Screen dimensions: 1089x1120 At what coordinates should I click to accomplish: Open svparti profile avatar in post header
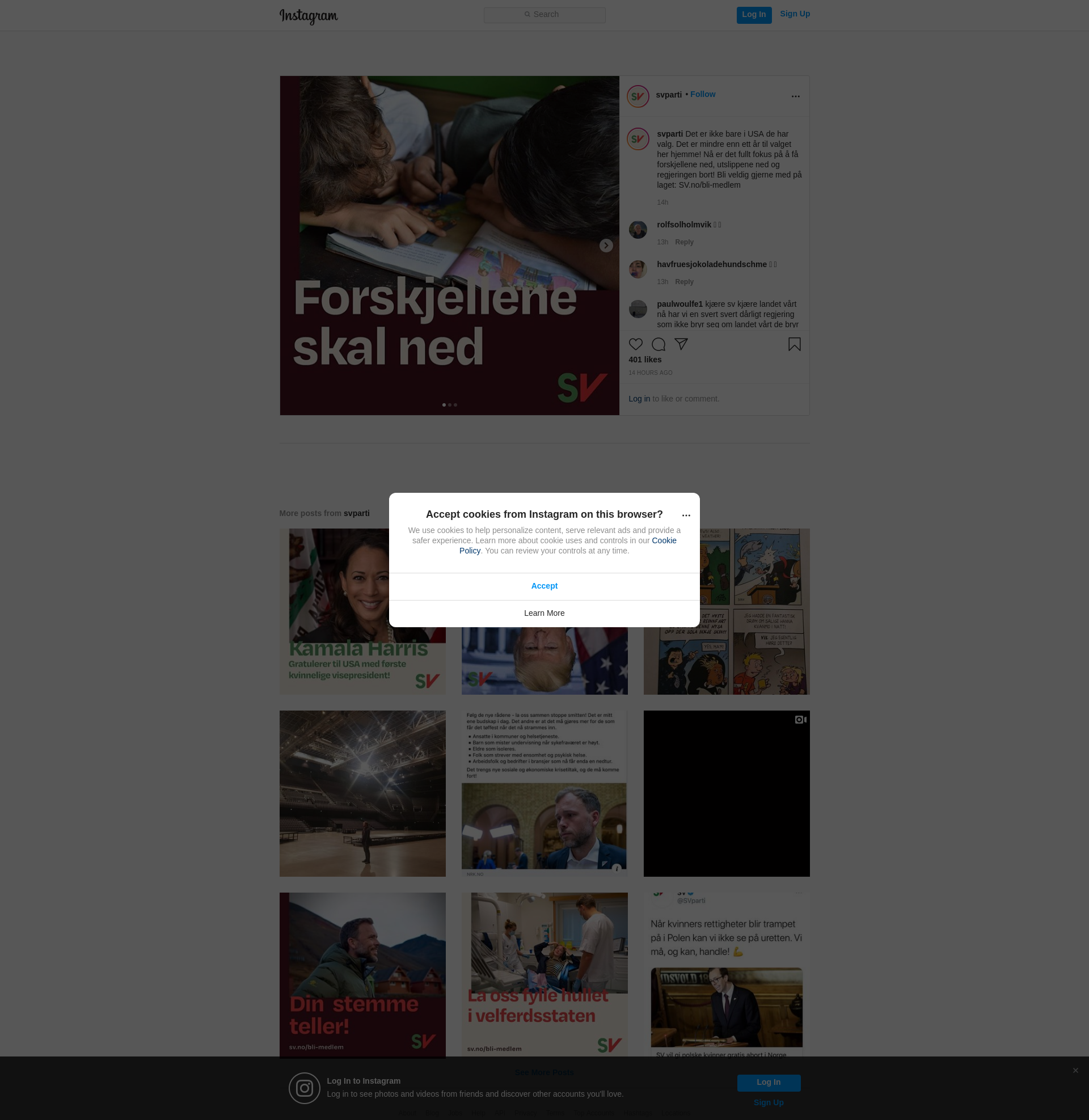638,96
